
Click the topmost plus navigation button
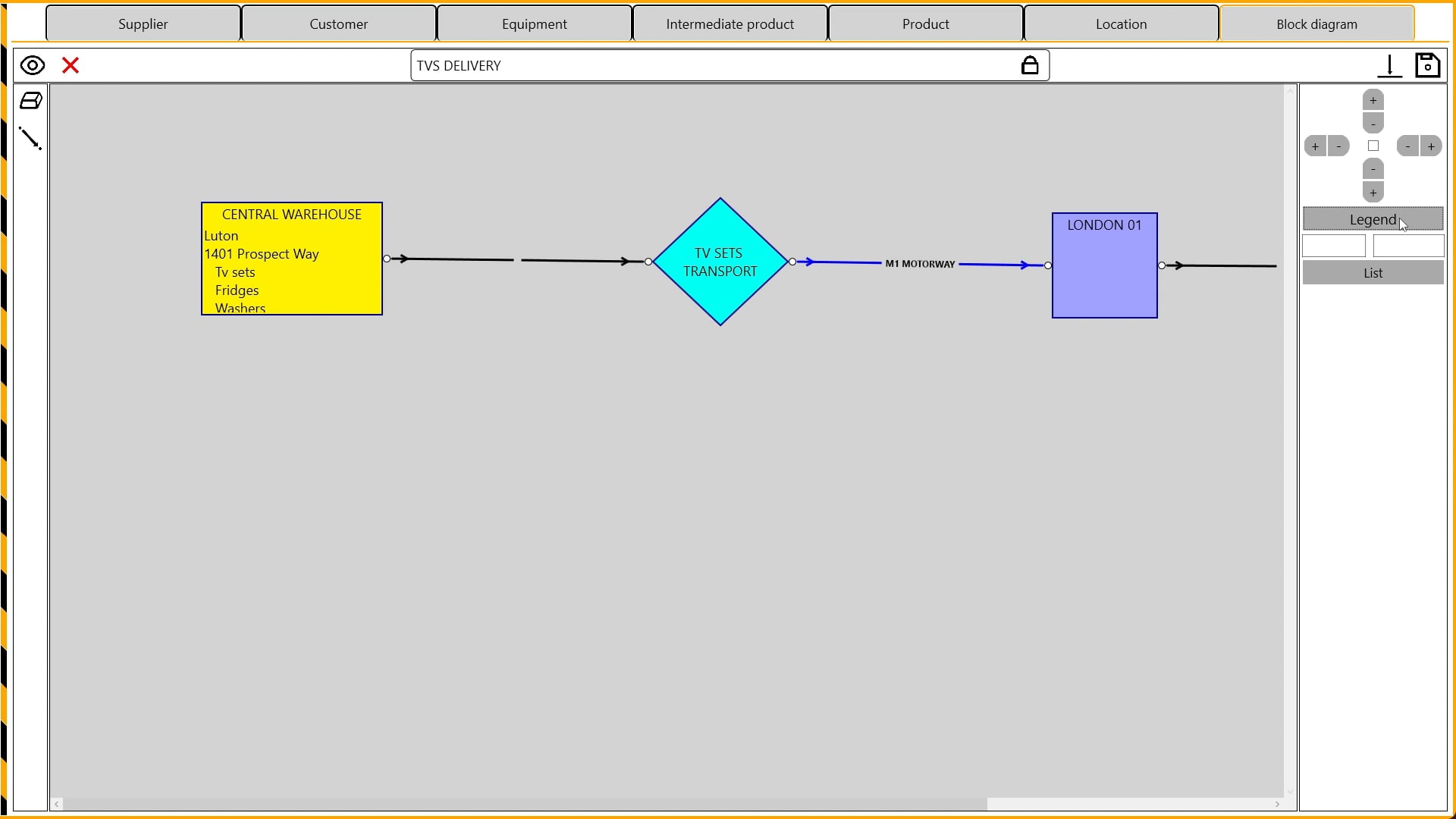[1373, 100]
